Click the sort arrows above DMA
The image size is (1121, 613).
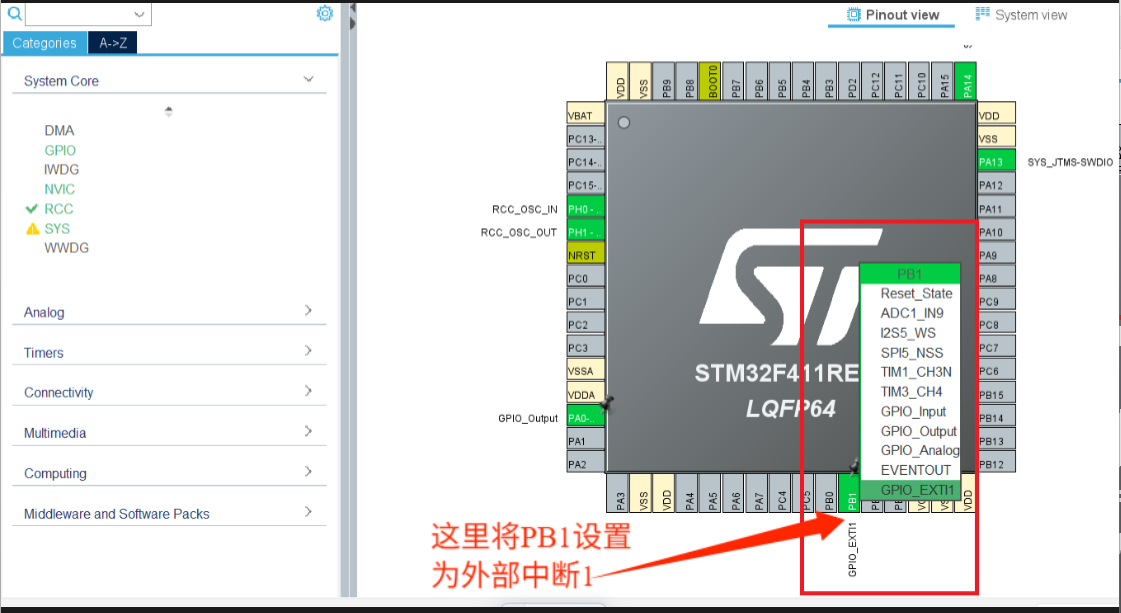(169, 112)
